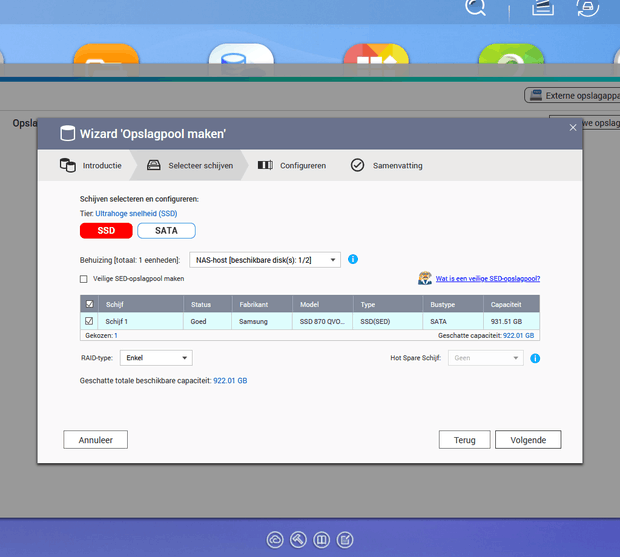
Task: Click the Bustype column header
Action: [x=453, y=304]
